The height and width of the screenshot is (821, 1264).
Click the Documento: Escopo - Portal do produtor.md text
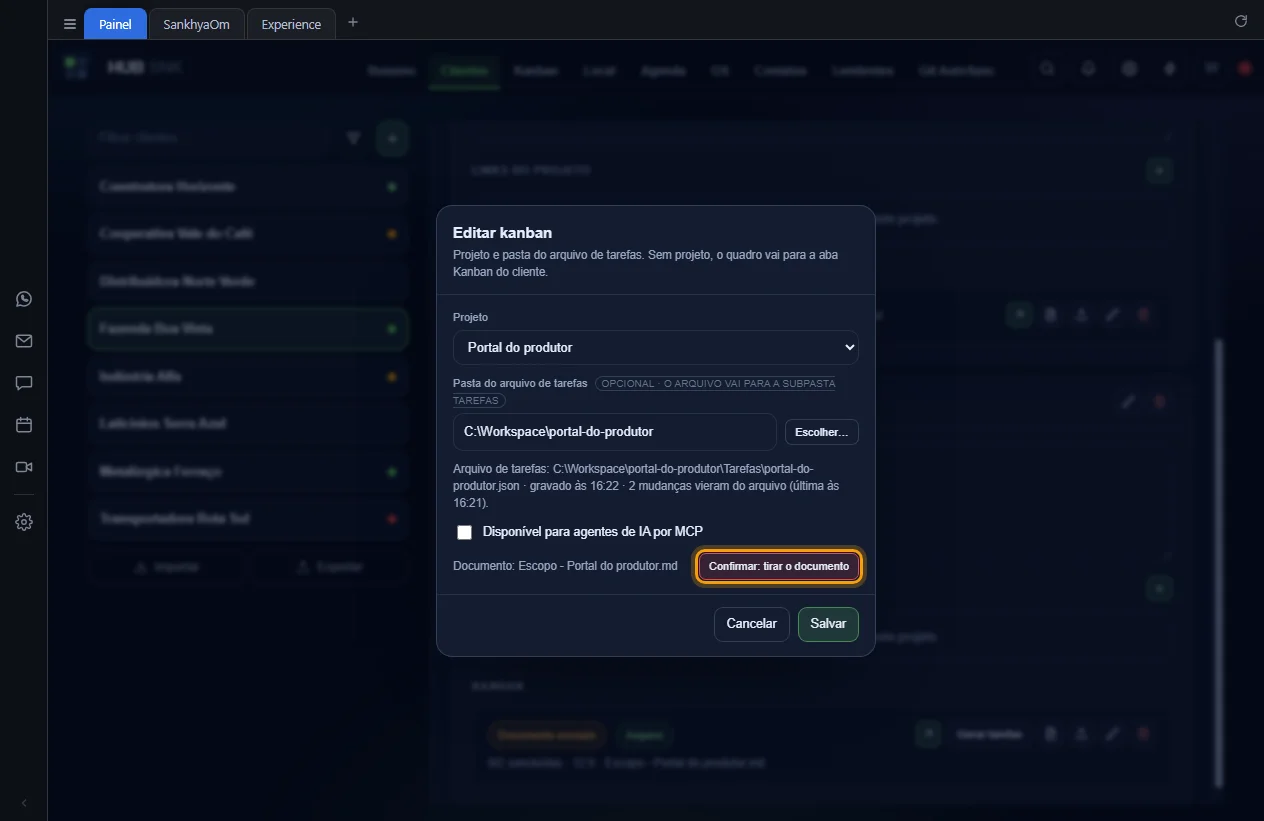click(565, 566)
